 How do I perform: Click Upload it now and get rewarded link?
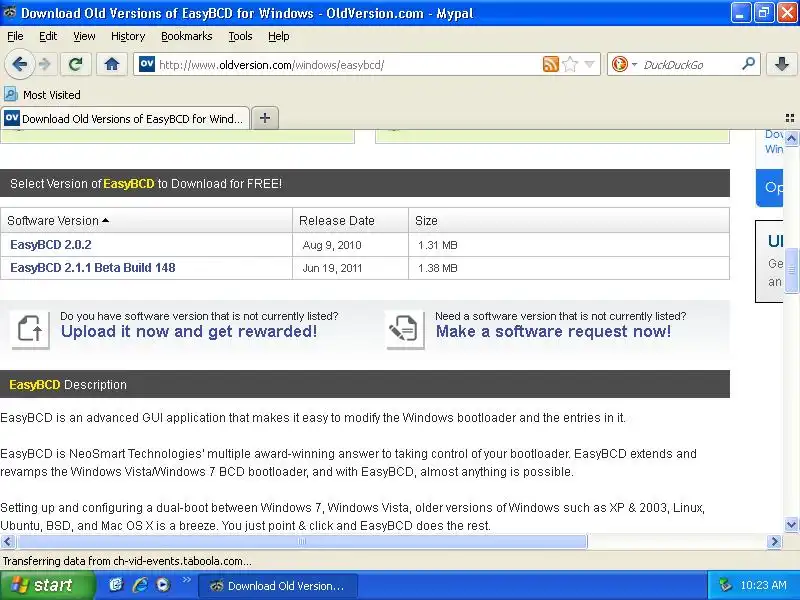click(x=189, y=332)
